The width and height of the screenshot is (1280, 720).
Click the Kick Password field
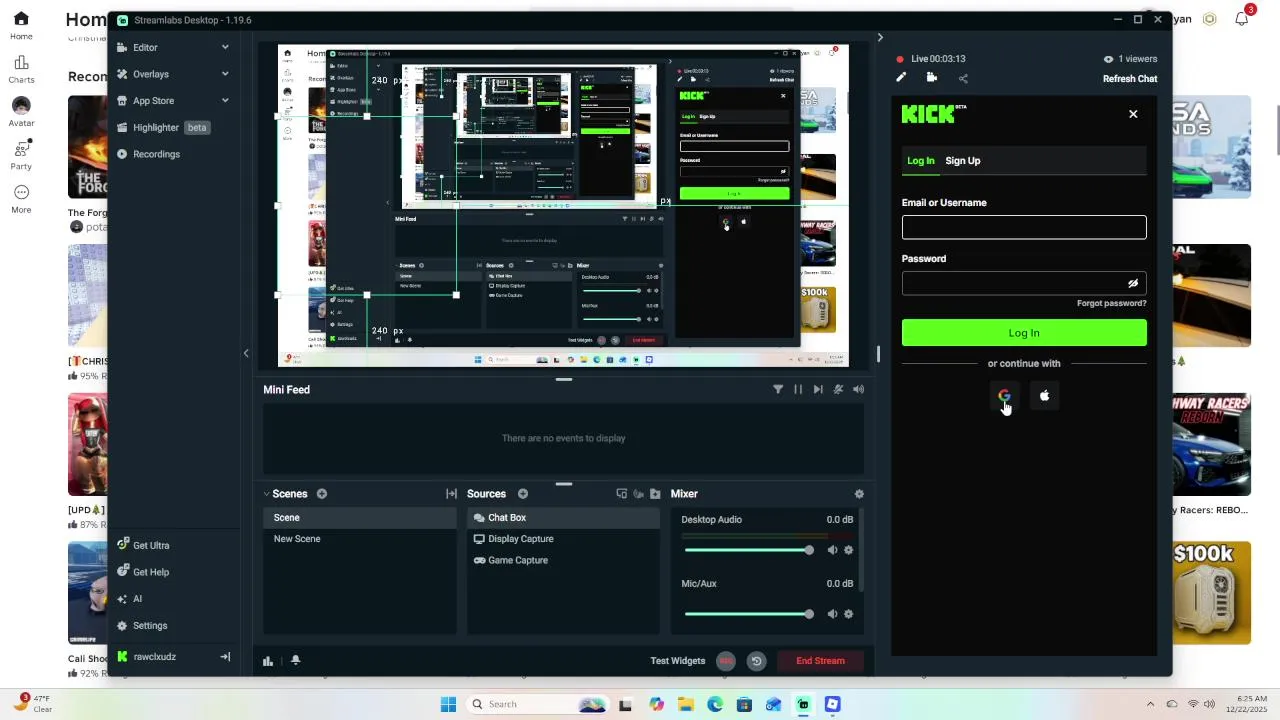click(1024, 283)
